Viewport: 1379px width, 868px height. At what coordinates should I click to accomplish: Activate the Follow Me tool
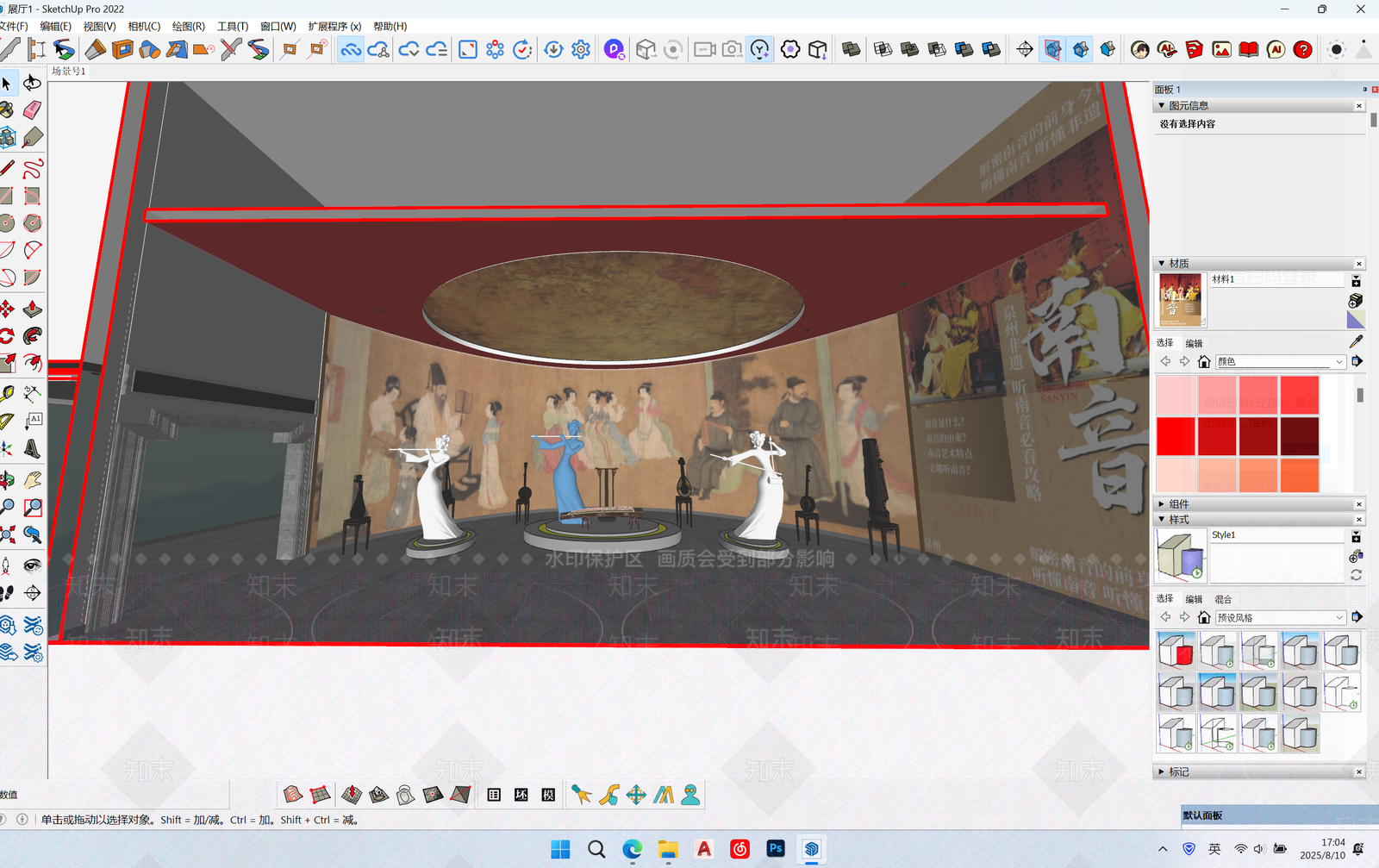pyautogui.click(x=32, y=335)
